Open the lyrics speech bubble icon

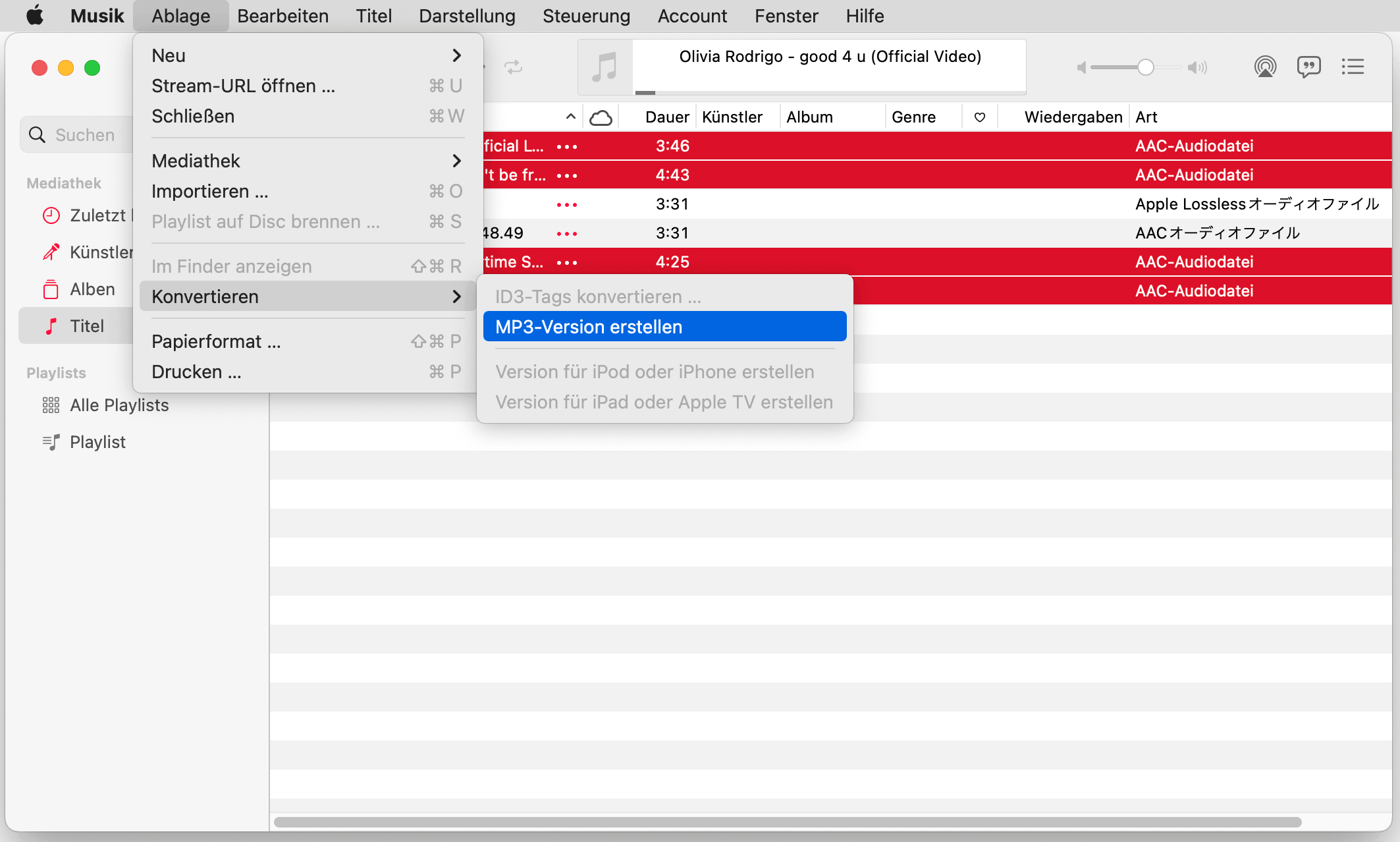click(x=1308, y=67)
